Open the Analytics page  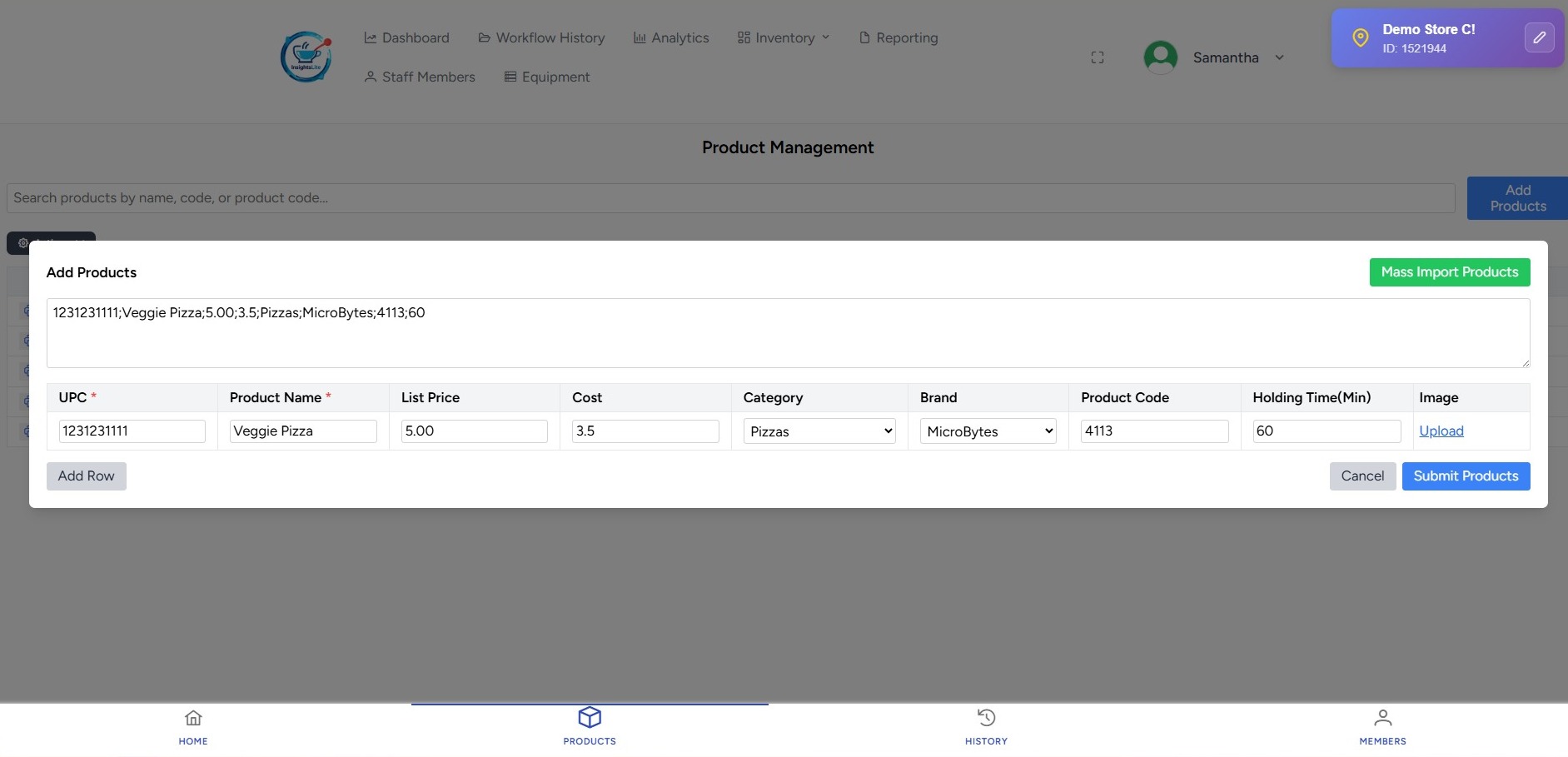coord(671,37)
